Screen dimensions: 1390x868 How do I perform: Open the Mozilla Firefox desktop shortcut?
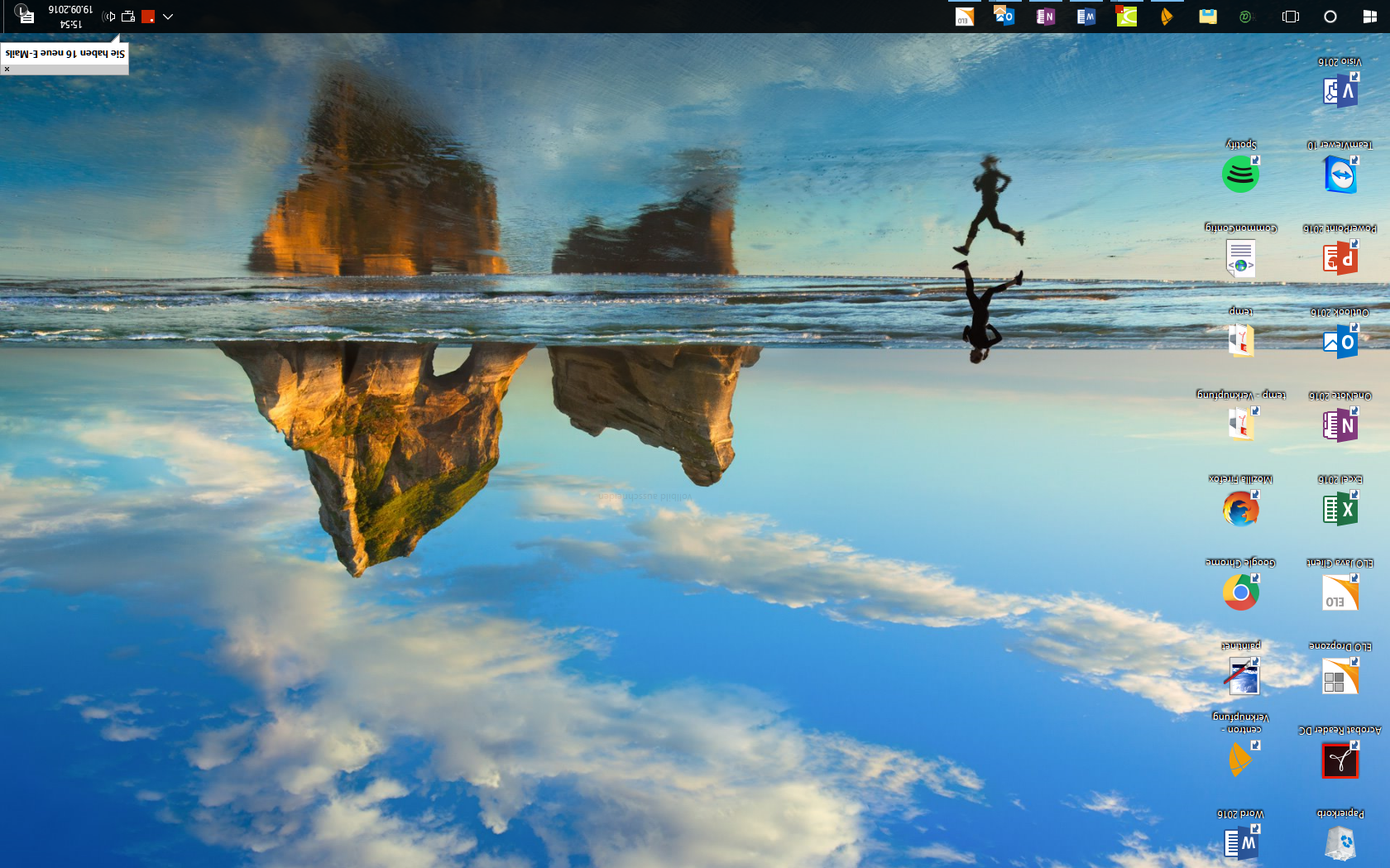[1240, 508]
